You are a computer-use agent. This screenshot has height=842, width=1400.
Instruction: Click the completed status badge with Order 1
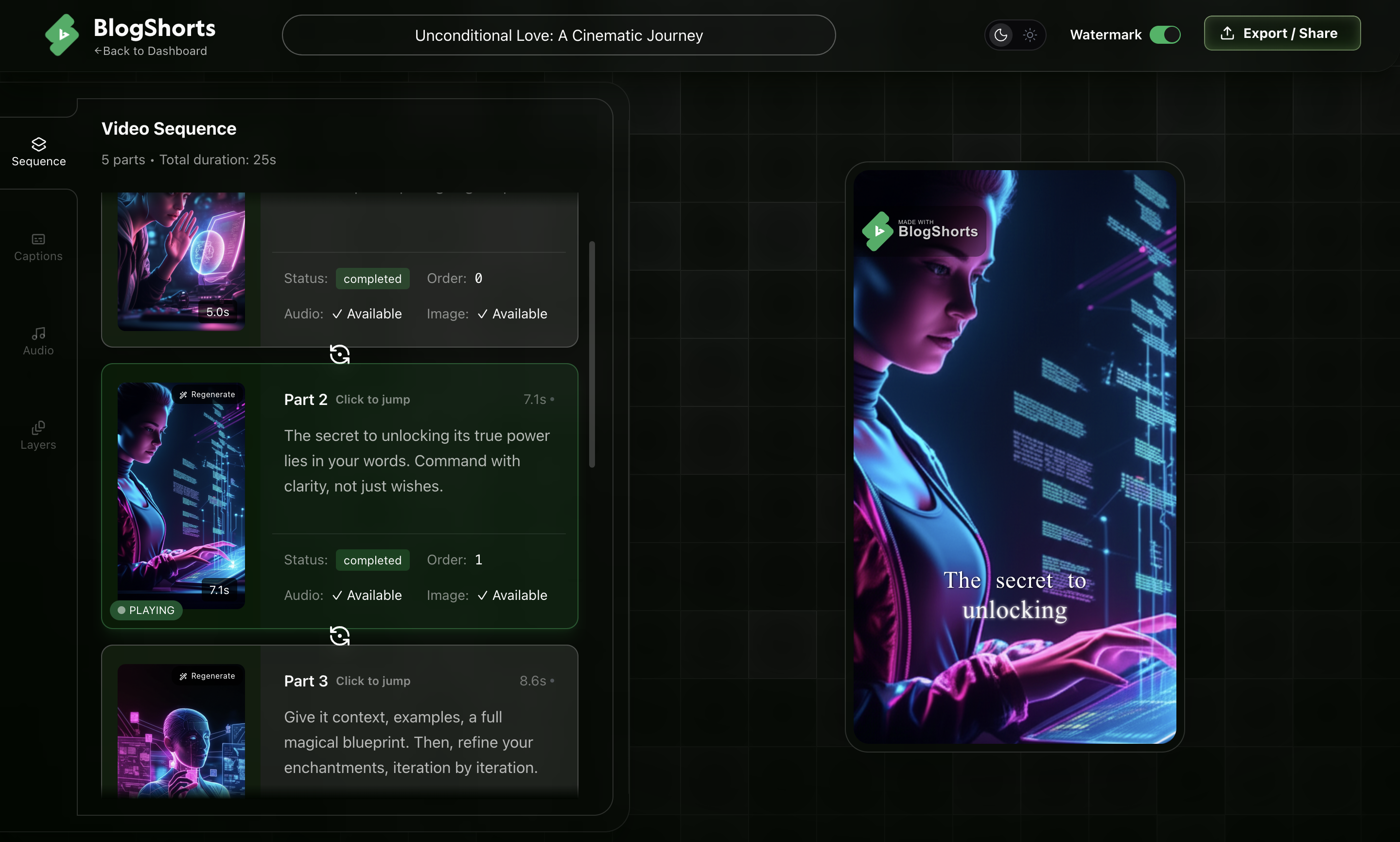click(x=372, y=560)
